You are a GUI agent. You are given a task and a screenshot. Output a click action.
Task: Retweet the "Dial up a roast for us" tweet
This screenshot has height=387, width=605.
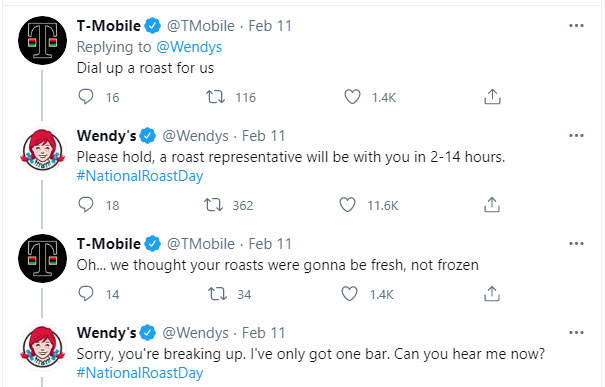(215, 97)
